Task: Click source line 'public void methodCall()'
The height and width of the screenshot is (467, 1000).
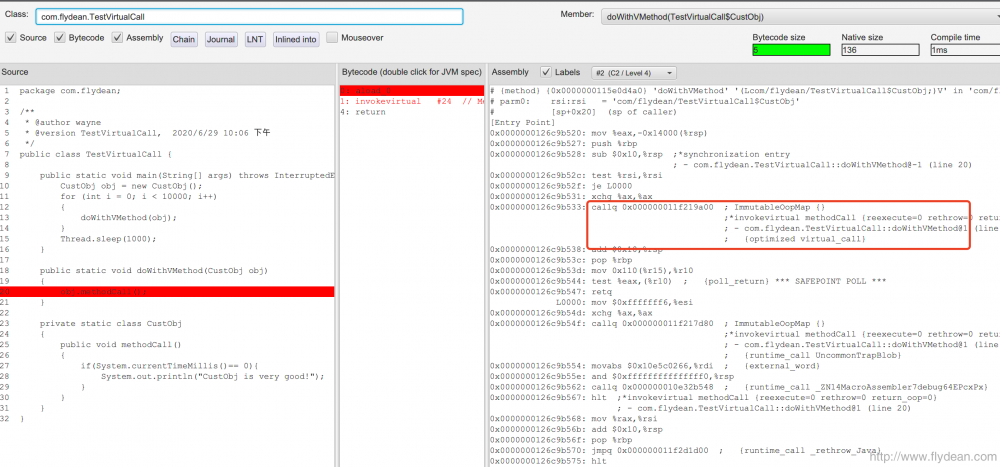Action: pyautogui.click(x=121, y=345)
